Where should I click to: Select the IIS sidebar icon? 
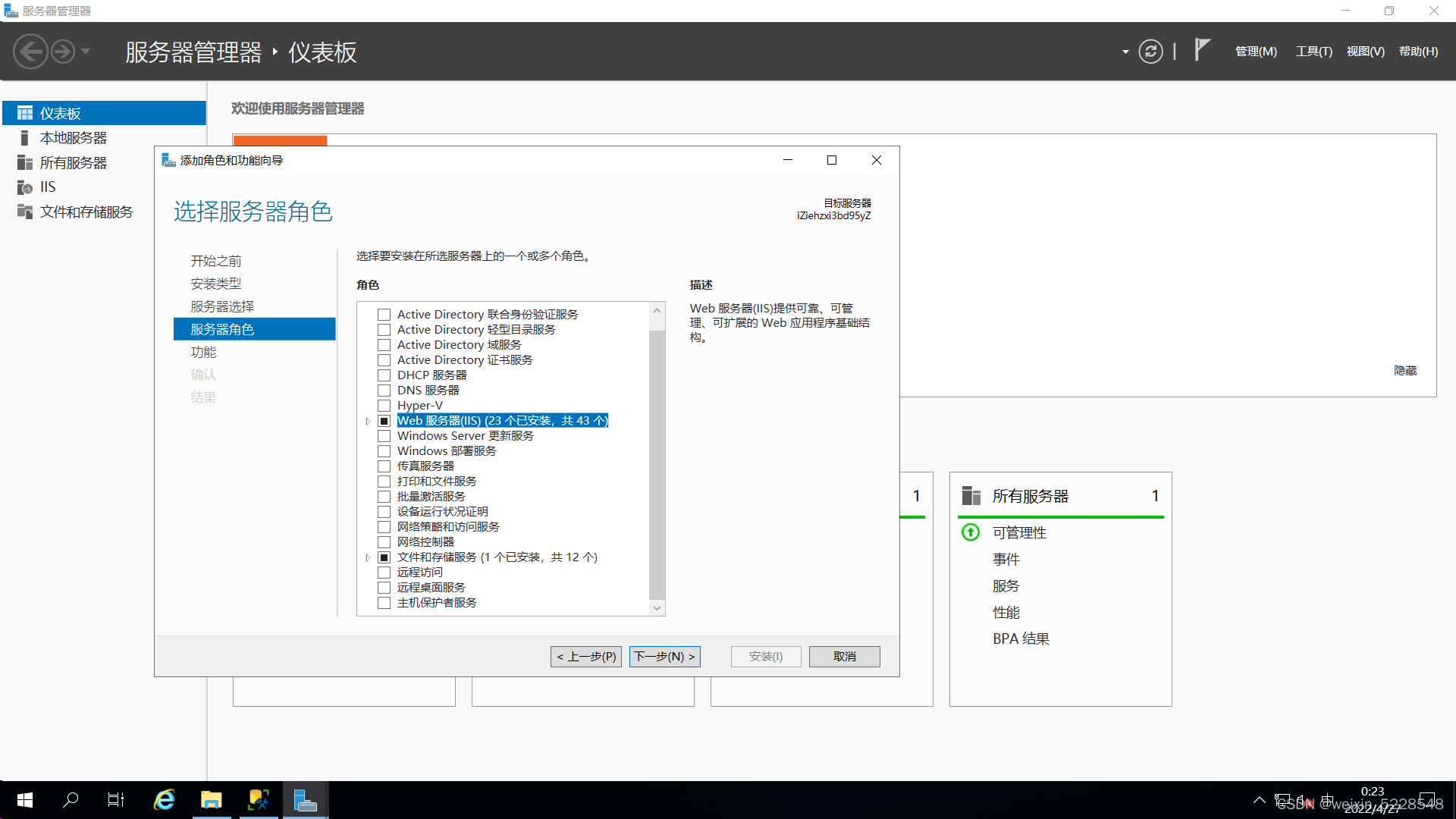[24, 187]
